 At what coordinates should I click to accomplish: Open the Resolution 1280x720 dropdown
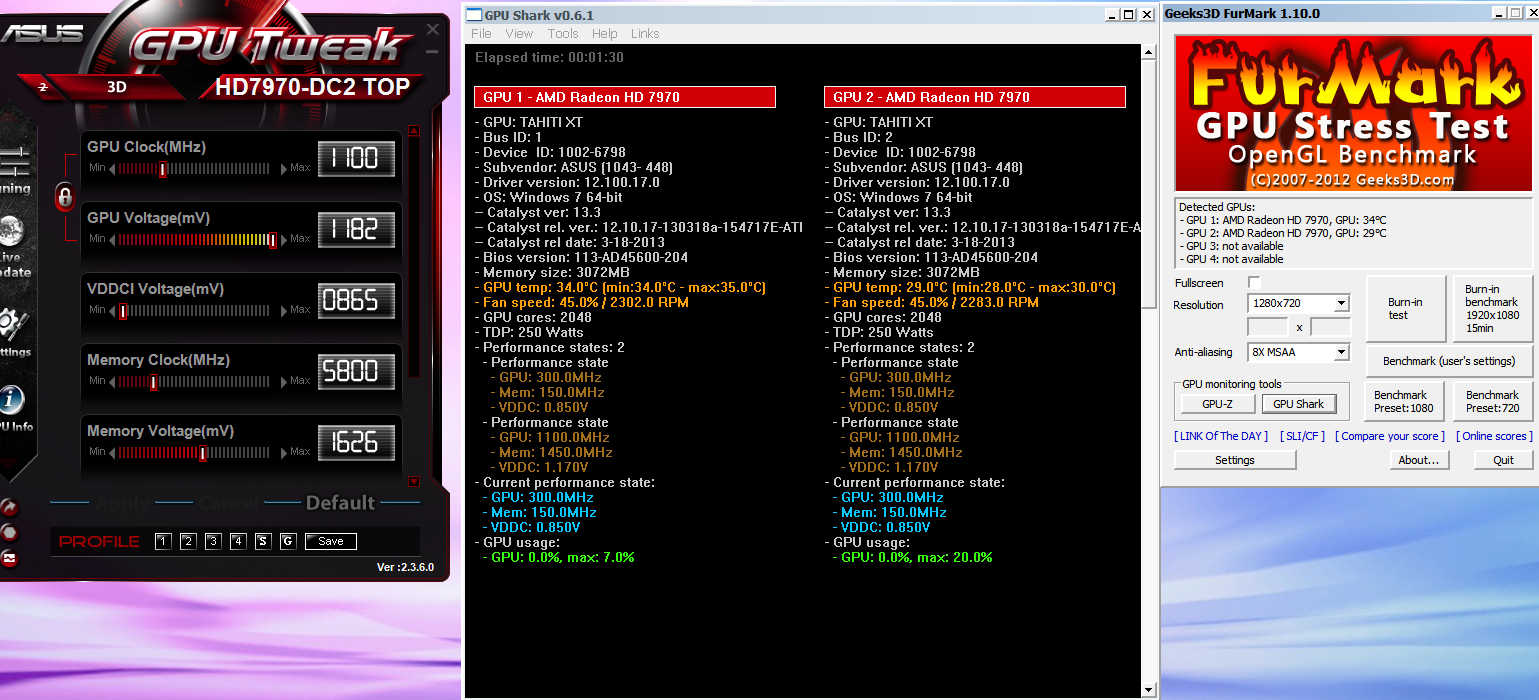click(x=1299, y=303)
